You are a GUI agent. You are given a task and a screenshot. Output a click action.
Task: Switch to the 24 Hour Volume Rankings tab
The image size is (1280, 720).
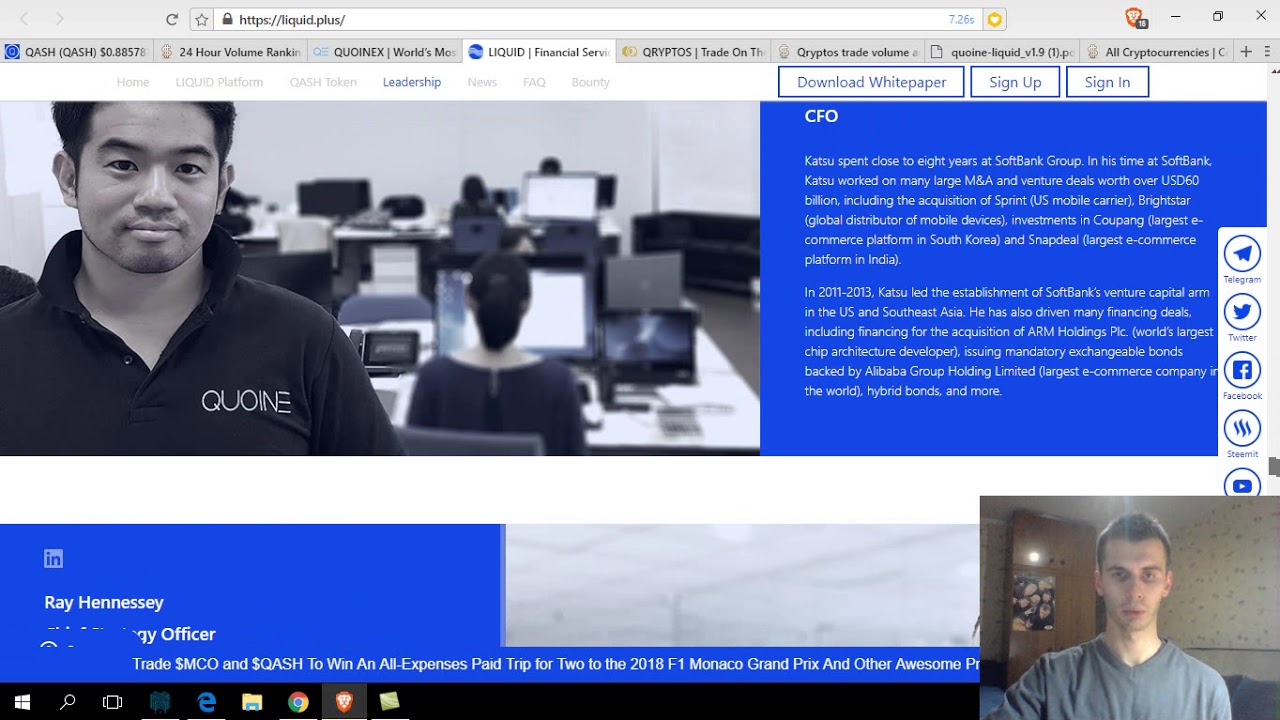tap(231, 52)
